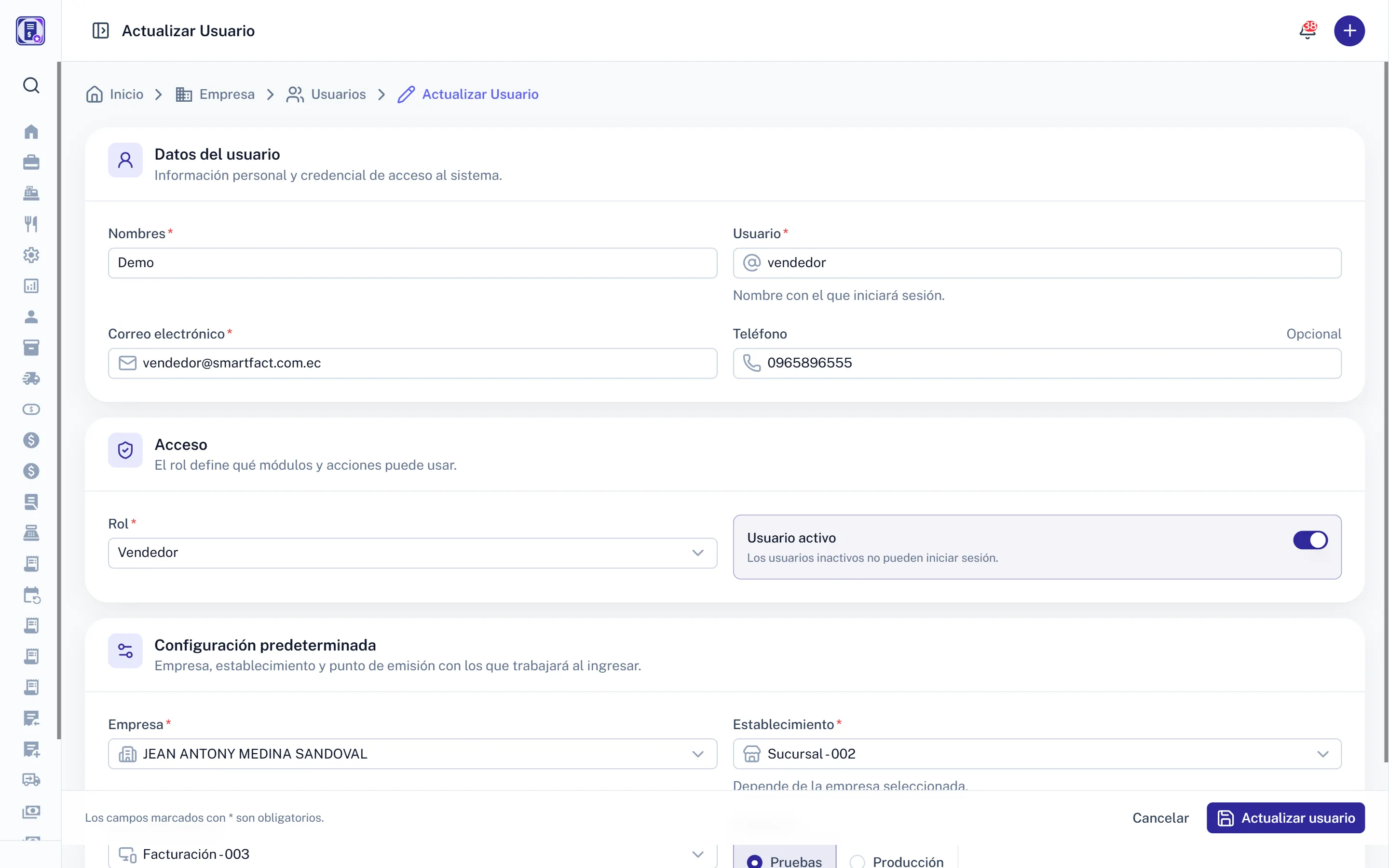The image size is (1389, 868).
Task: Click the sidebar vertical scrollbar
Action: [58, 401]
